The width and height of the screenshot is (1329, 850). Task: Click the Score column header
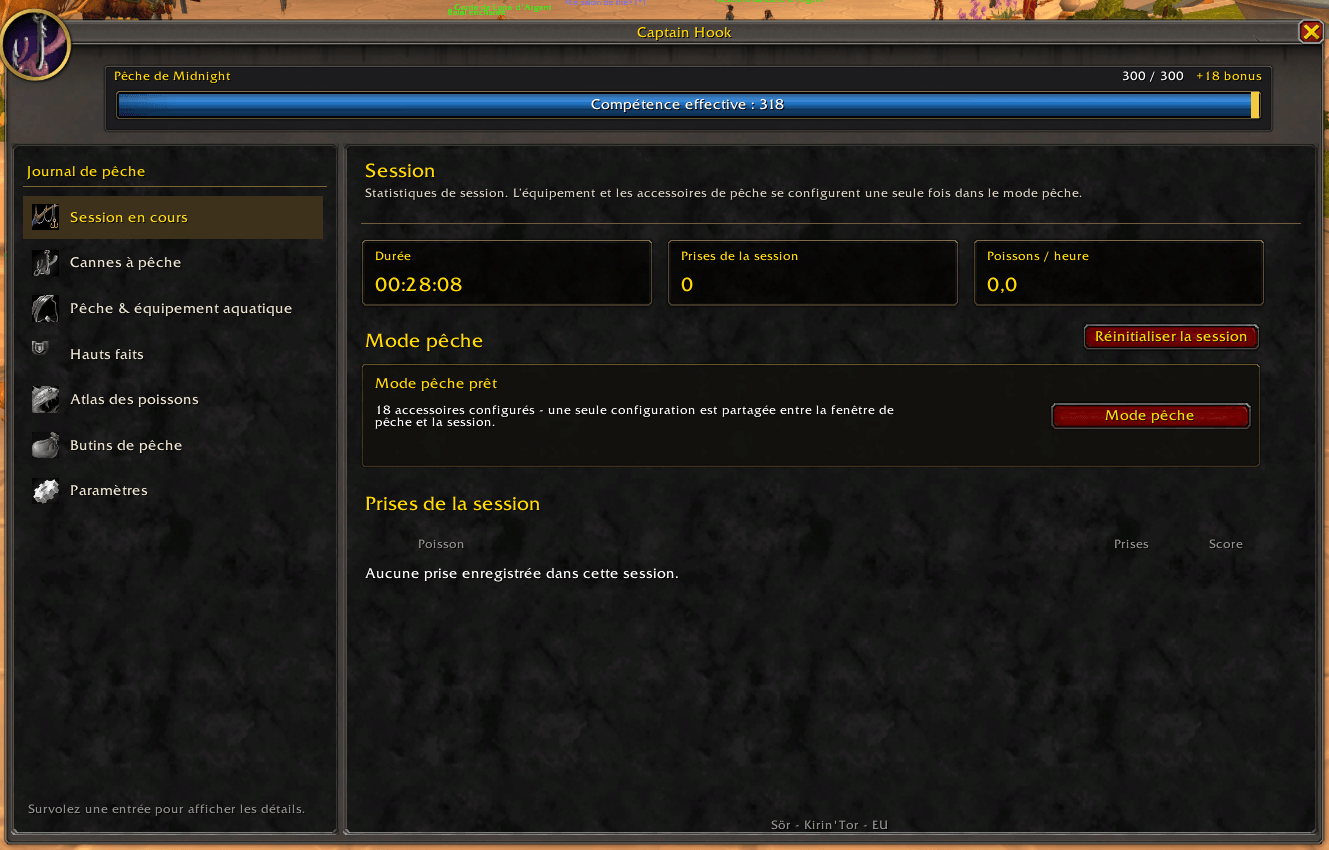tap(1225, 544)
